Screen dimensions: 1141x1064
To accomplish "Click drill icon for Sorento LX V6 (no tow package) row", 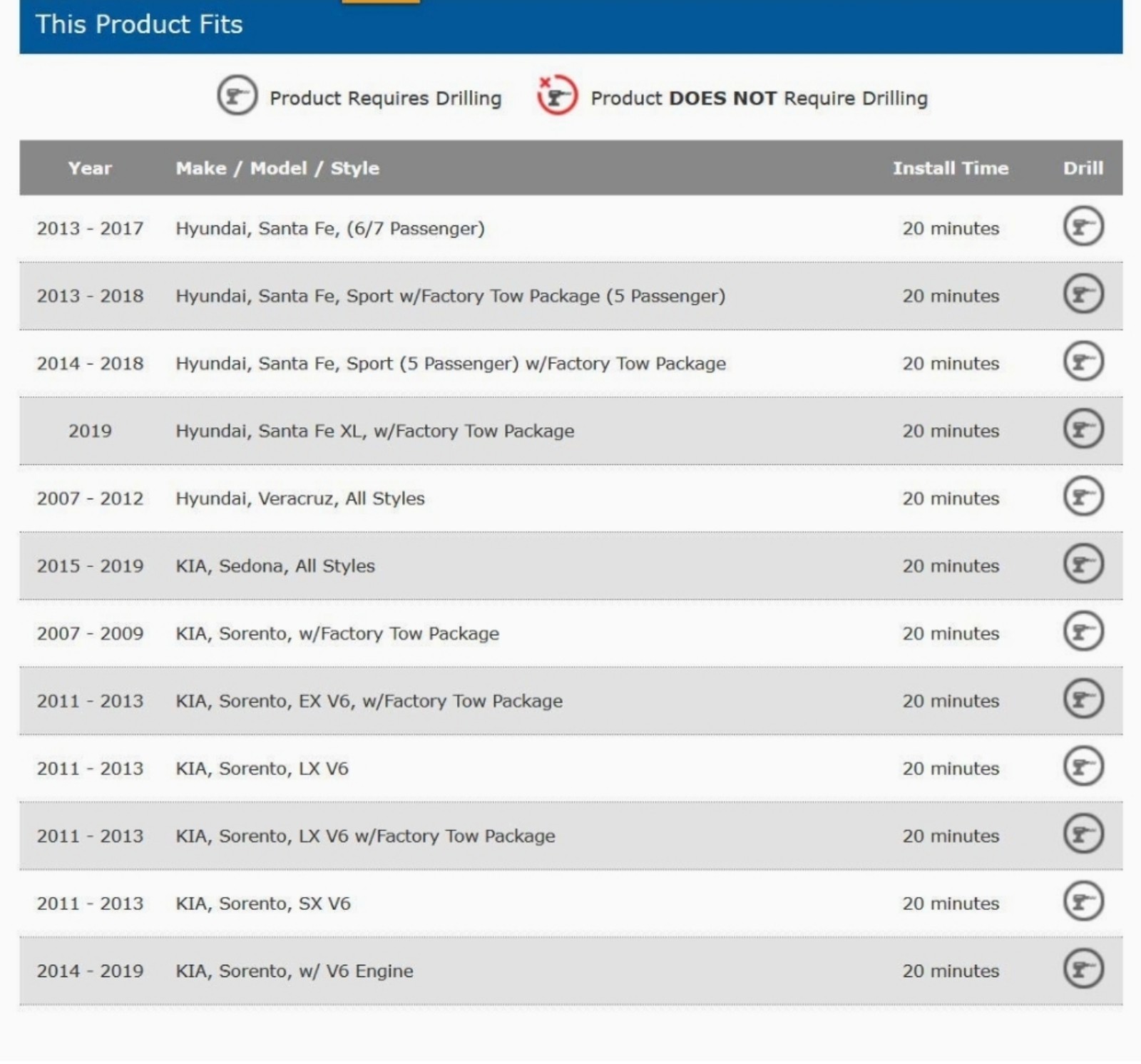I will point(1083,766).
